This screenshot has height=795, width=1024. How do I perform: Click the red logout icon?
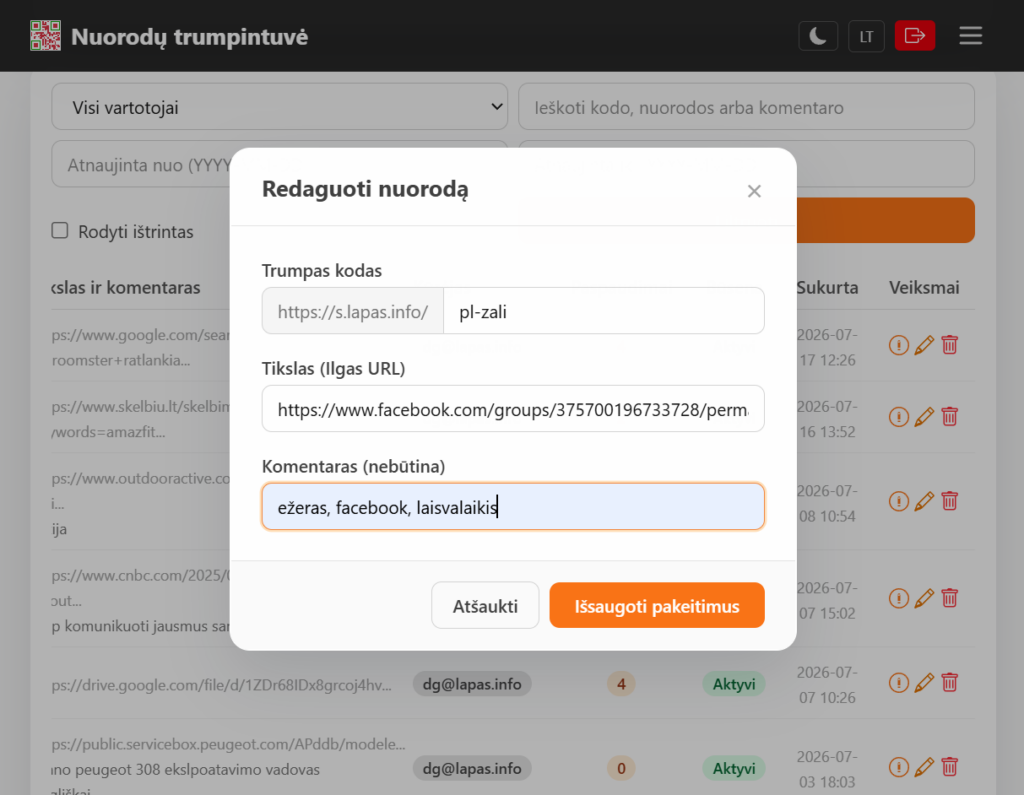click(914, 36)
